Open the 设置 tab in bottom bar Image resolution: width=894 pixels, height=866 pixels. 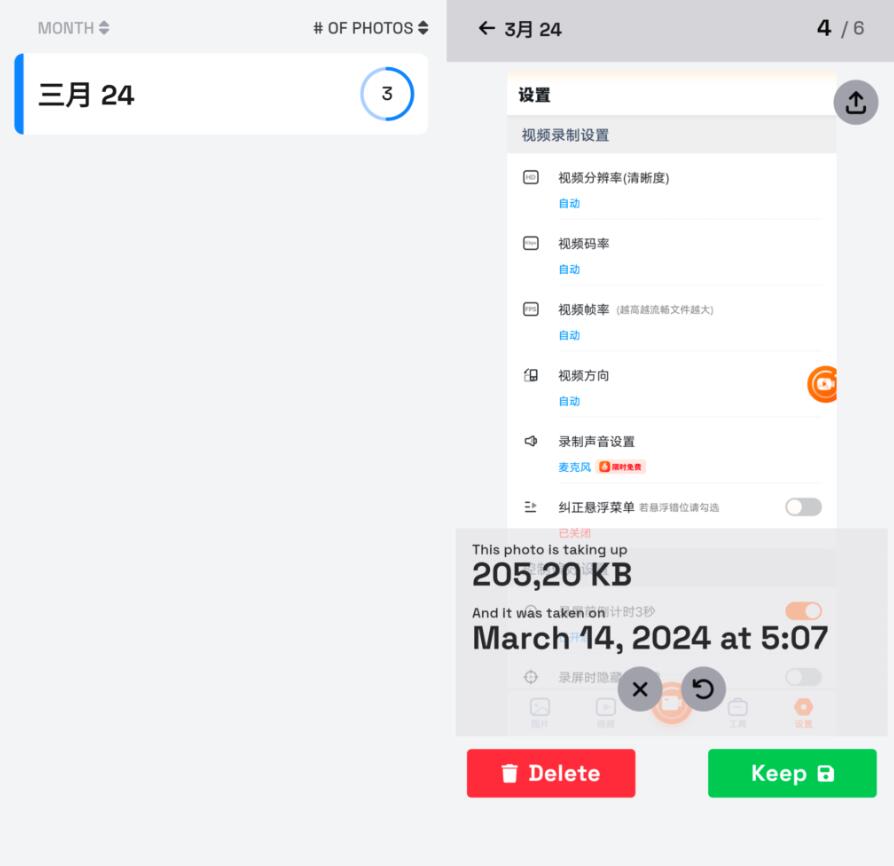pyautogui.click(x=803, y=713)
